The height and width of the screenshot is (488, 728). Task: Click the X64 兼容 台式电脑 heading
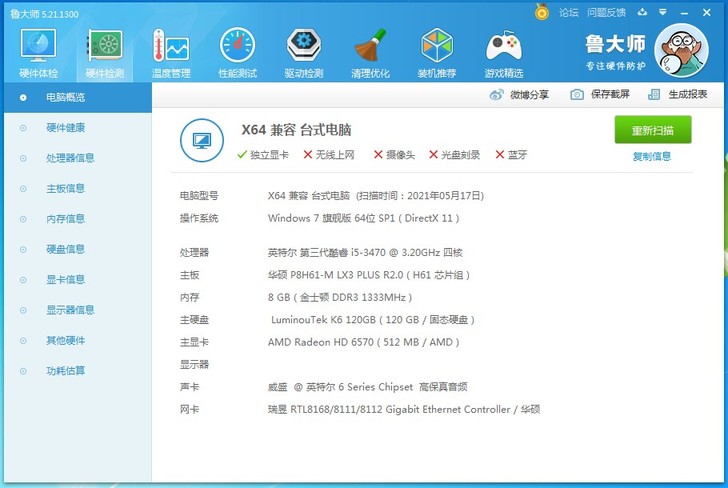click(296, 130)
